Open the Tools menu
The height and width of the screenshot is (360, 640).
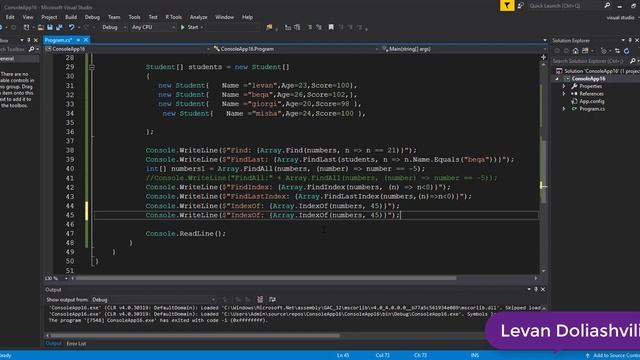(x=134, y=17)
